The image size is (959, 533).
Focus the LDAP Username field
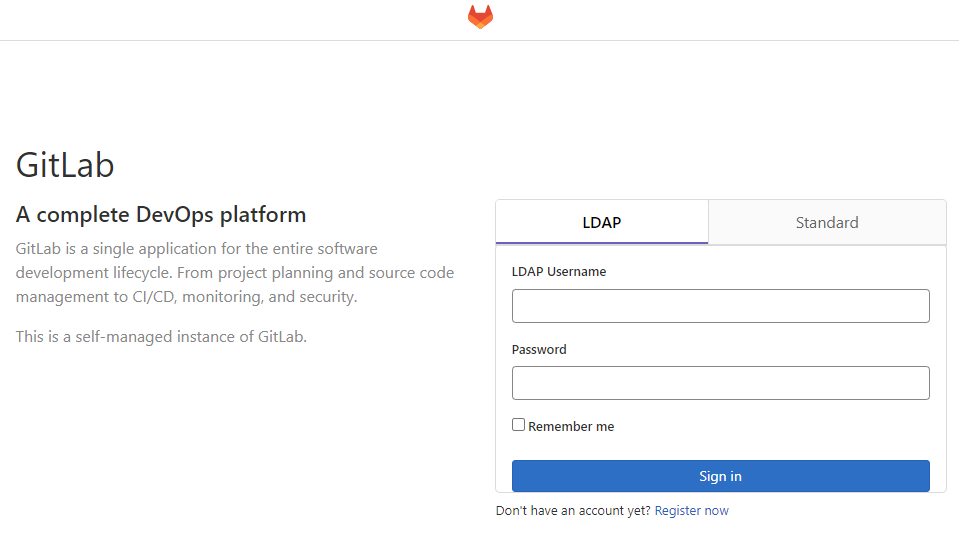[x=720, y=306]
